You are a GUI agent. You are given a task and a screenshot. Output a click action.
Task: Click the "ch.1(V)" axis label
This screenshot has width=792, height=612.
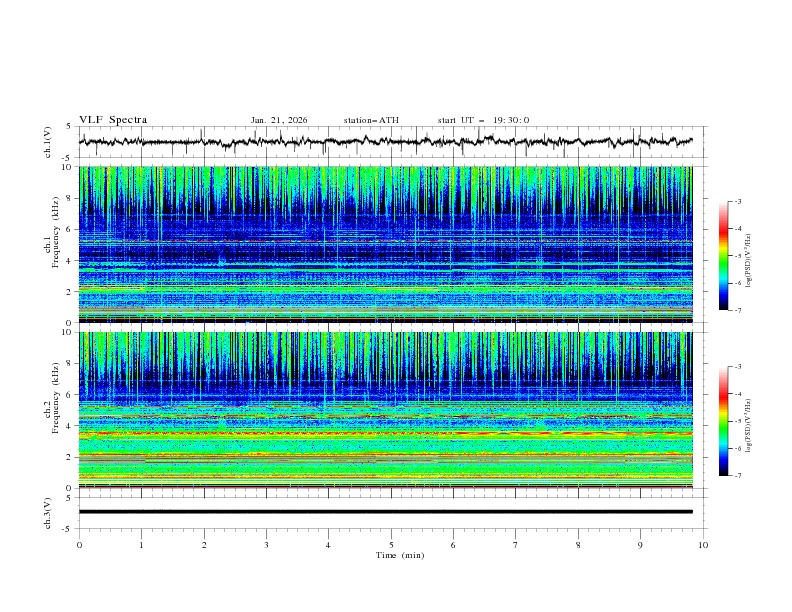click(x=48, y=142)
